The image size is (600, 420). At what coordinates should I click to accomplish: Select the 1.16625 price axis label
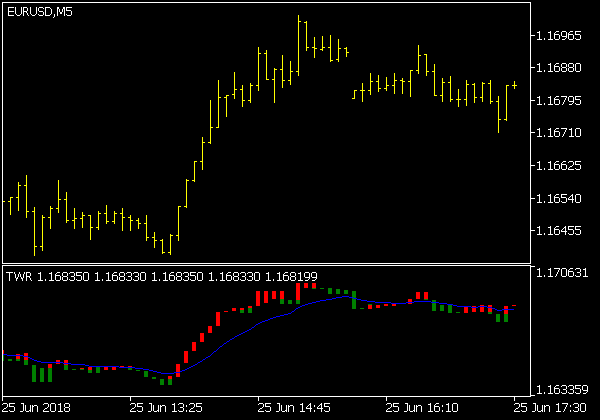coord(560,166)
